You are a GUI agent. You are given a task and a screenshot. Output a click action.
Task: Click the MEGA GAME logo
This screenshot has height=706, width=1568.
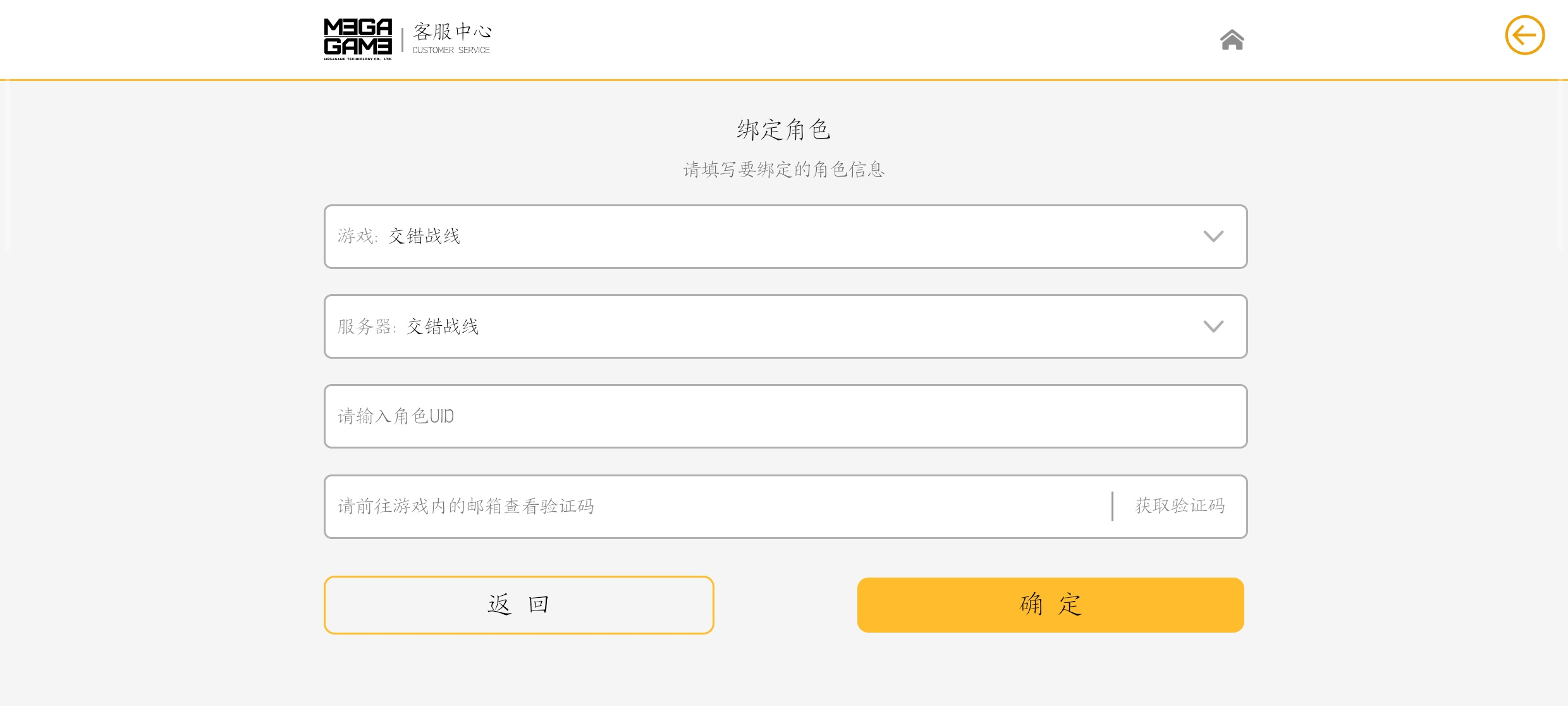click(358, 39)
